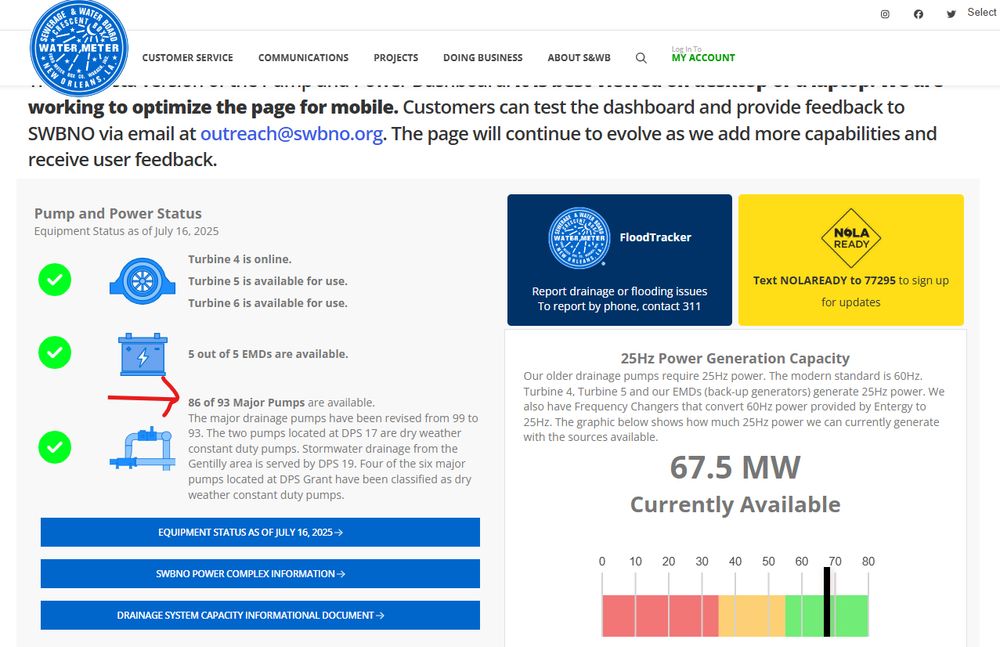Click the drainage pump pipe icon
Image resolution: width=1000 pixels, height=647 pixels.
point(143,449)
